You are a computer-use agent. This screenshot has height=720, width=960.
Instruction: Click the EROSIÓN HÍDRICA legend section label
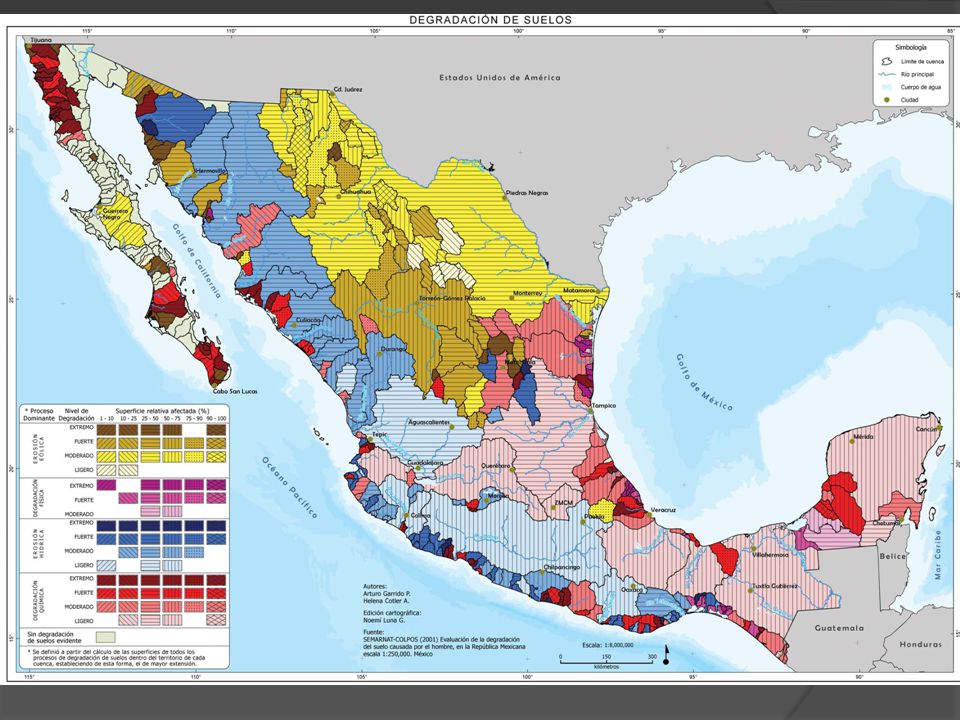point(39,544)
